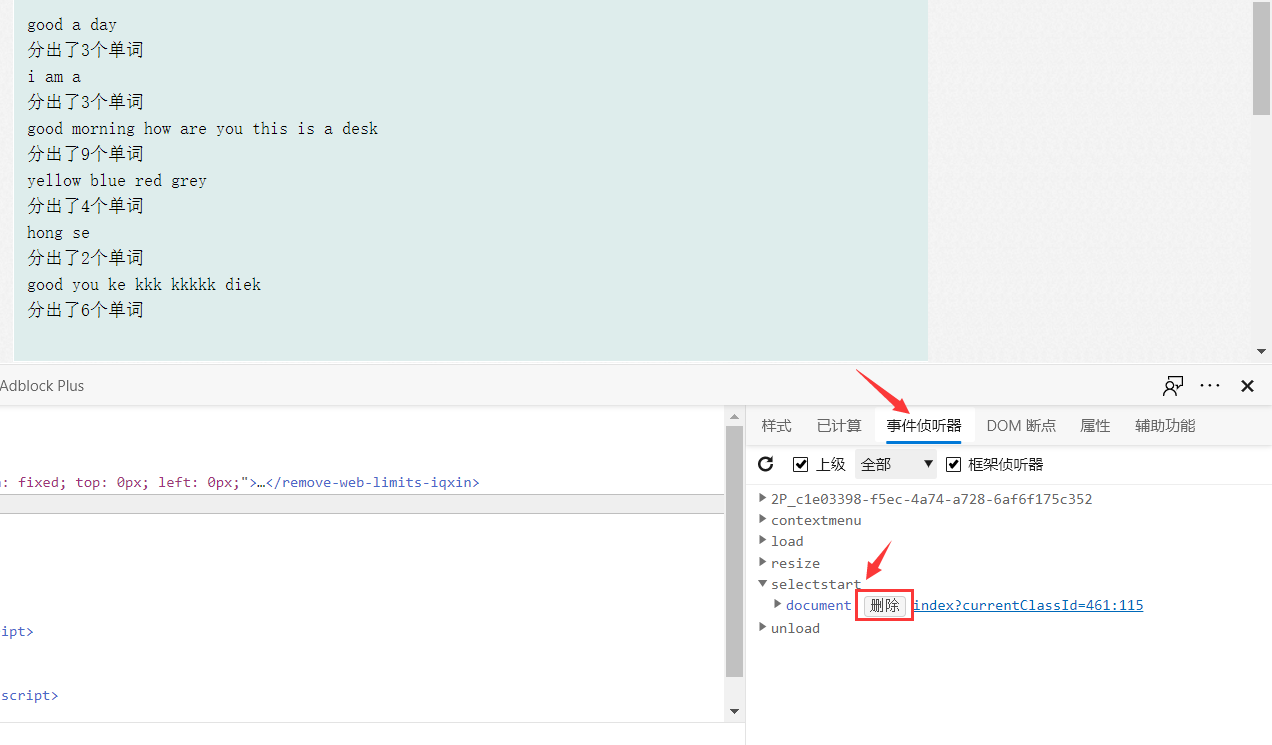Click the contextmenu event name
Screen dimensions: 1272x745
point(816,520)
